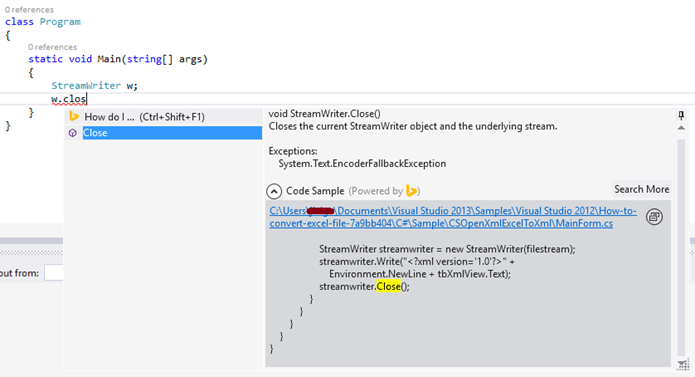Click the purple method icon next to Close
695x377 pixels.
[73, 133]
